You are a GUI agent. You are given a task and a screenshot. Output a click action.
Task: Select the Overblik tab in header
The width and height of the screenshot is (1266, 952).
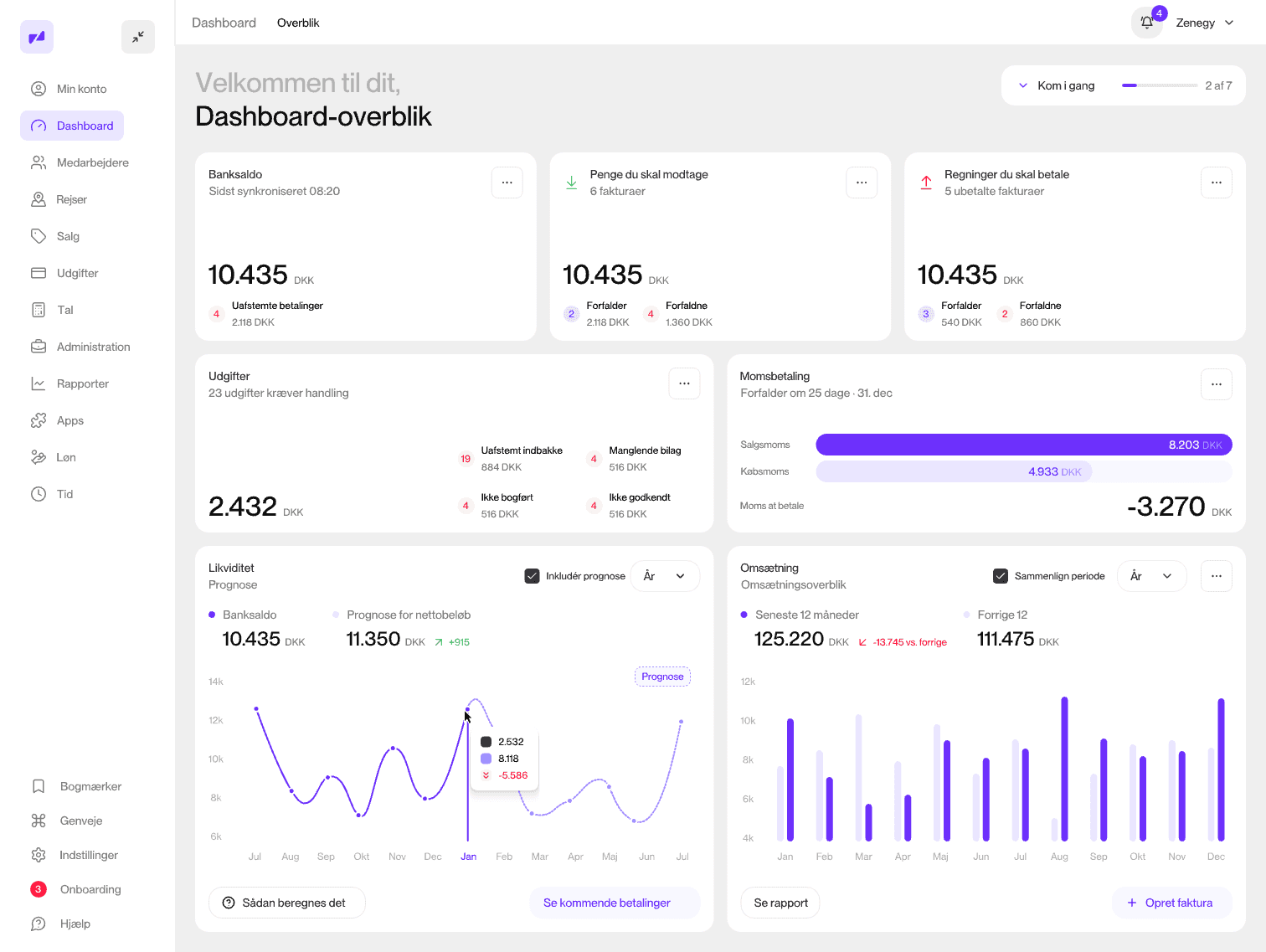(x=298, y=23)
